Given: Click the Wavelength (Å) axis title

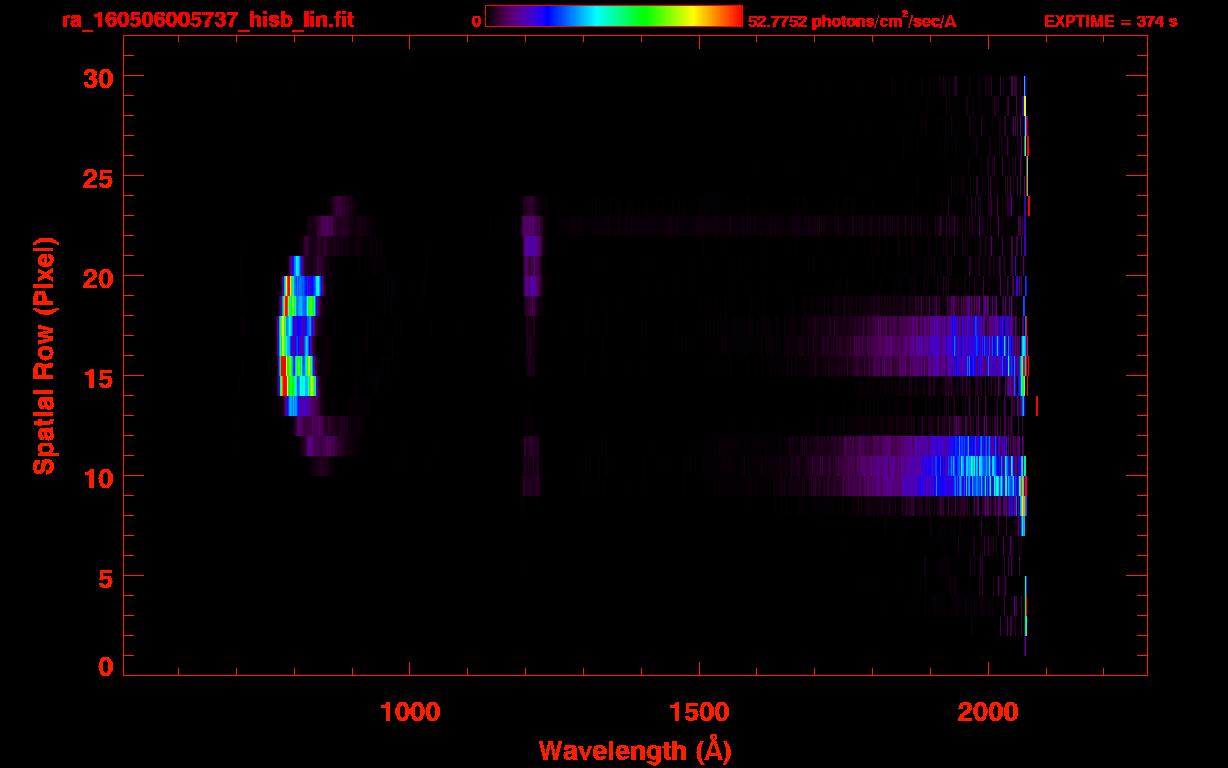Looking at the screenshot, I should [635, 750].
